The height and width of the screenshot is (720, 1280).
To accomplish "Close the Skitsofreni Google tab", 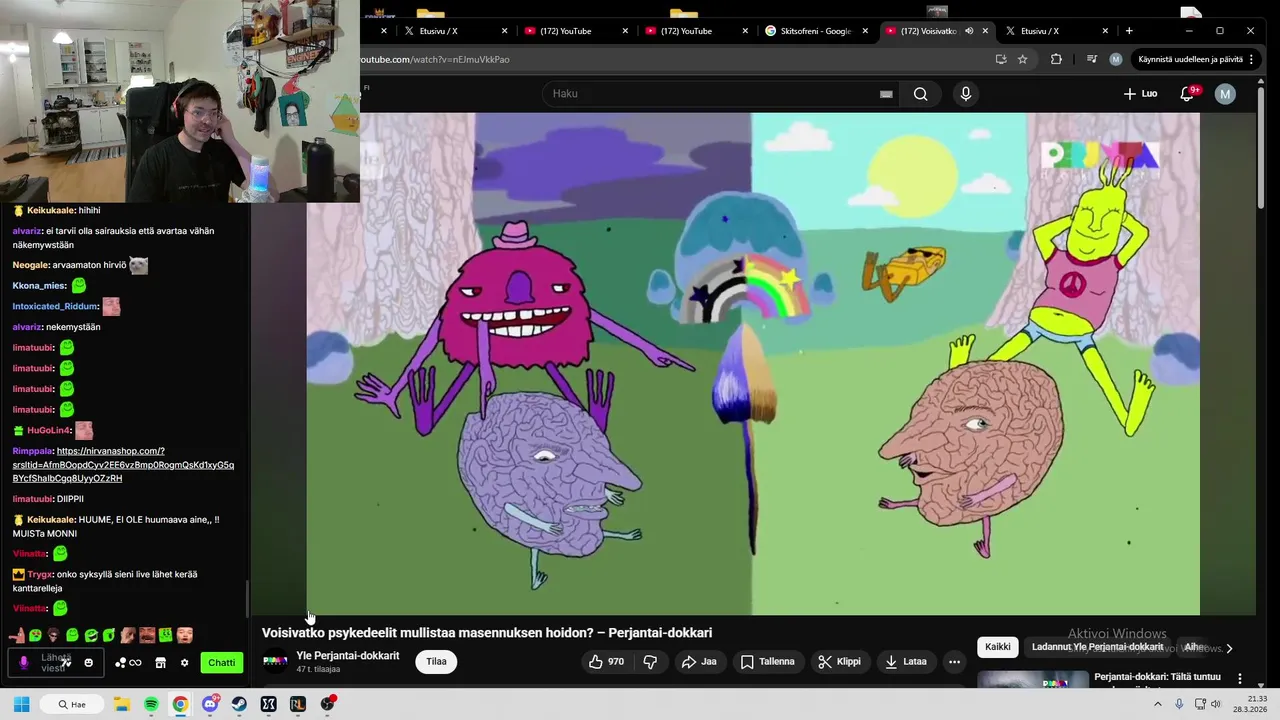I will 865,31.
